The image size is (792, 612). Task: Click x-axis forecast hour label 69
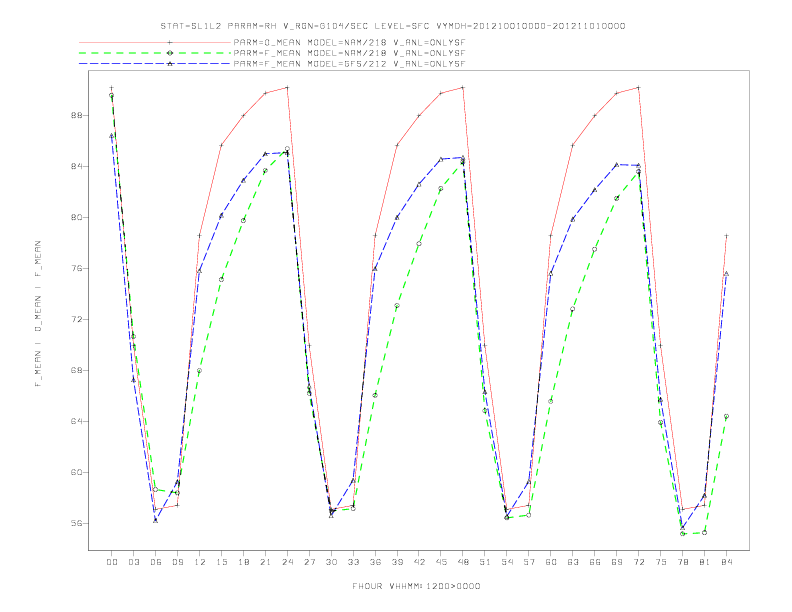coord(617,562)
